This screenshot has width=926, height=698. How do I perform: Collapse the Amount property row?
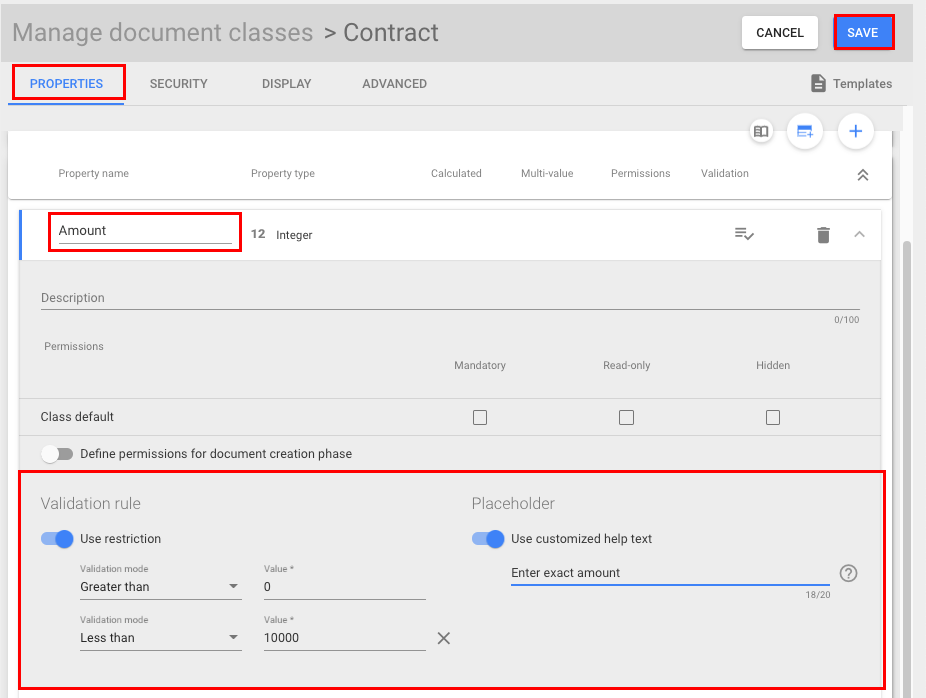click(859, 233)
